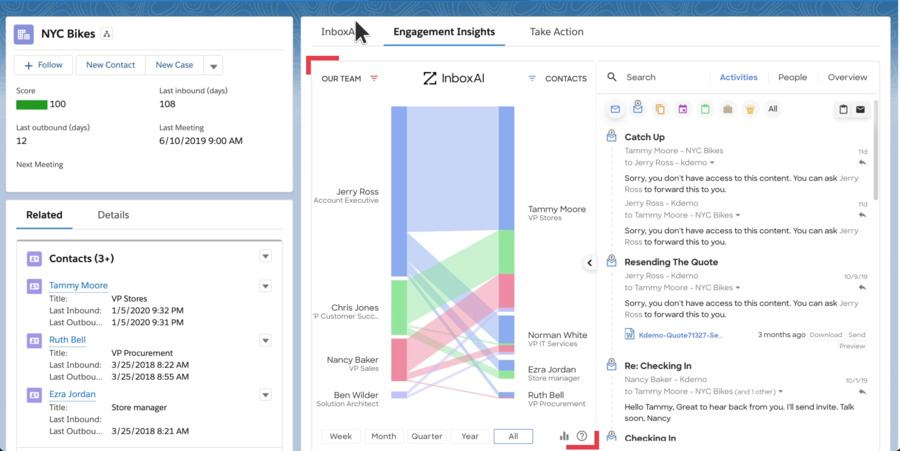Switch to the Related tab
Viewport: 900px width, 451px height.
[x=44, y=215]
